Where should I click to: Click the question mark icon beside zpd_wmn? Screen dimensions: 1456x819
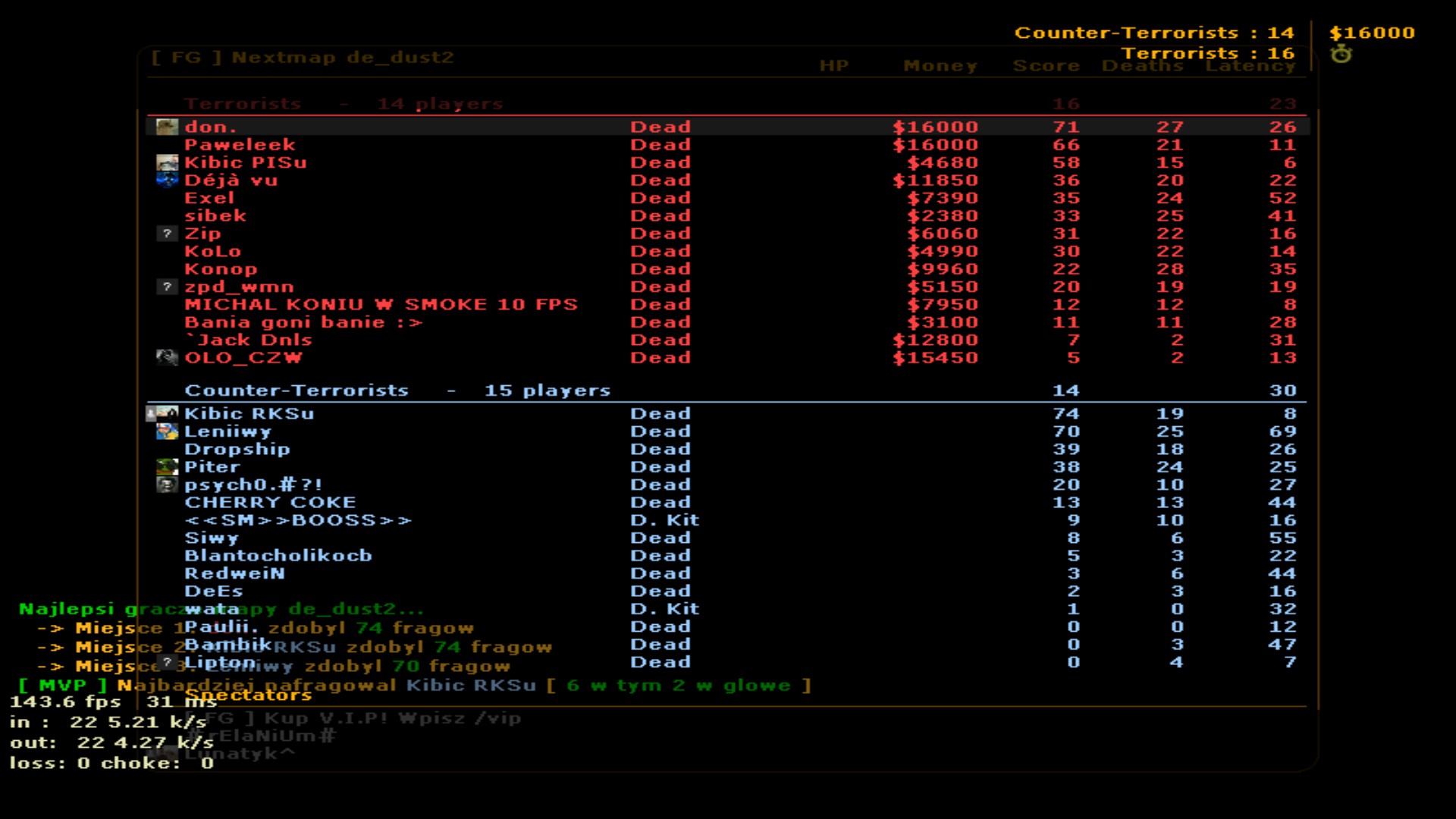pyautogui.click(x=167, y=287)
